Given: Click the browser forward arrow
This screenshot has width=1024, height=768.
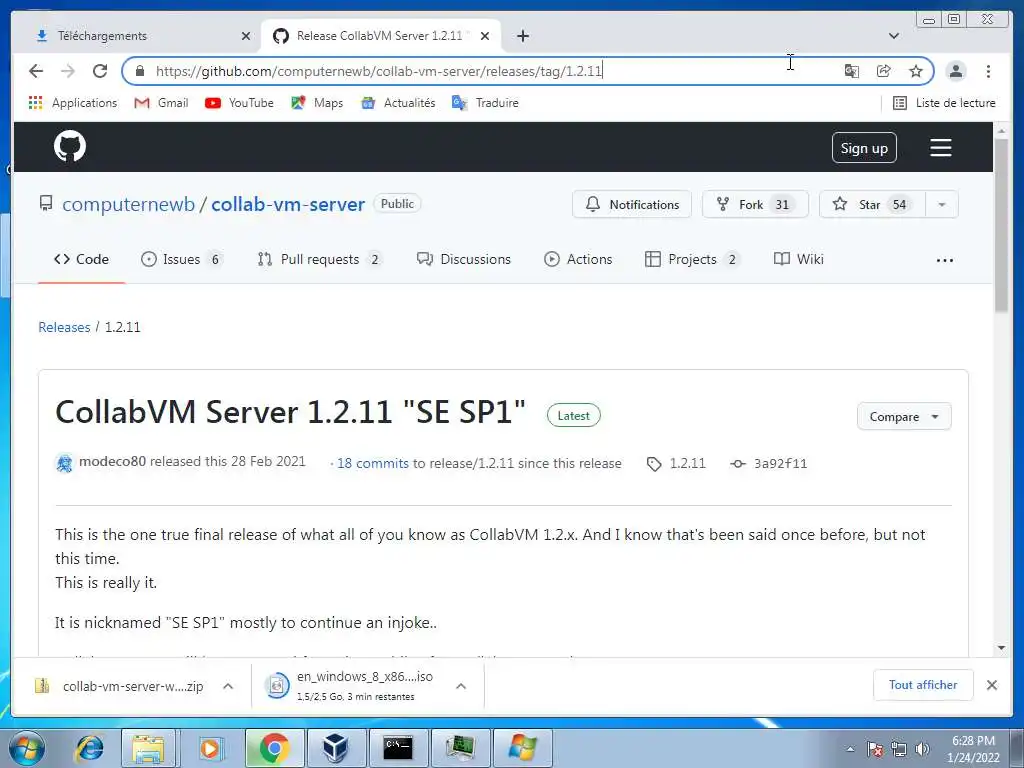Looking at the screenshot, I should (68, 71).
